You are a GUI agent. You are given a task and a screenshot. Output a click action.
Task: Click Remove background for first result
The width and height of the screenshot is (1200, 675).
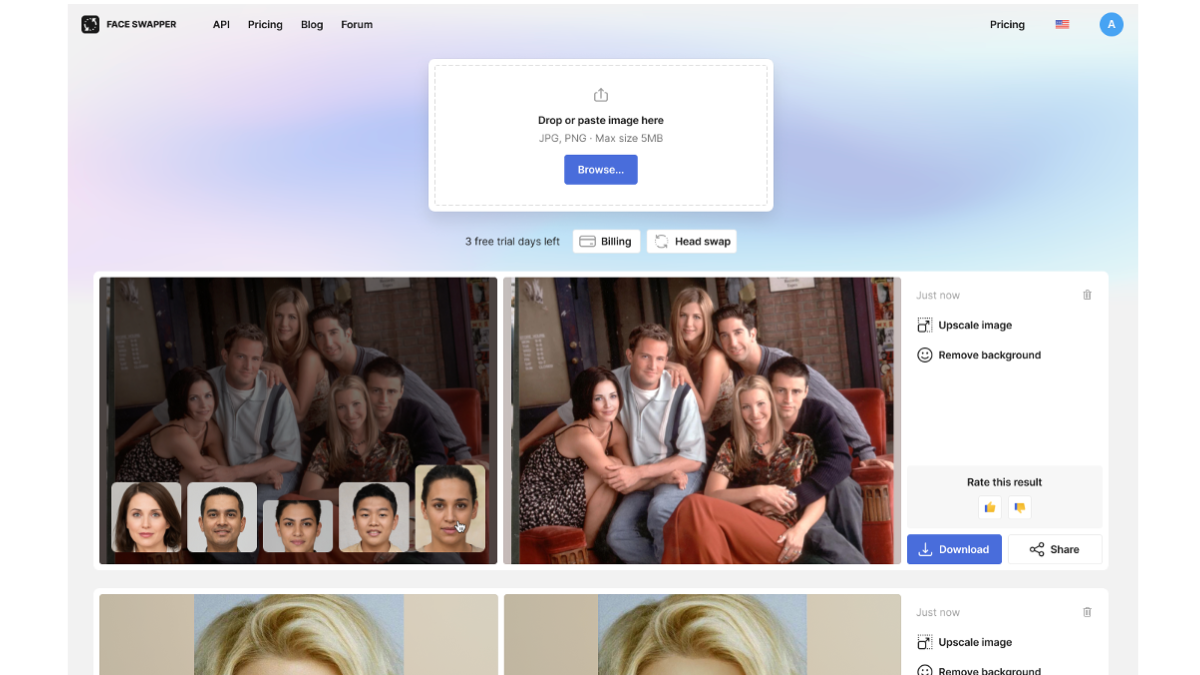point(979,355)
